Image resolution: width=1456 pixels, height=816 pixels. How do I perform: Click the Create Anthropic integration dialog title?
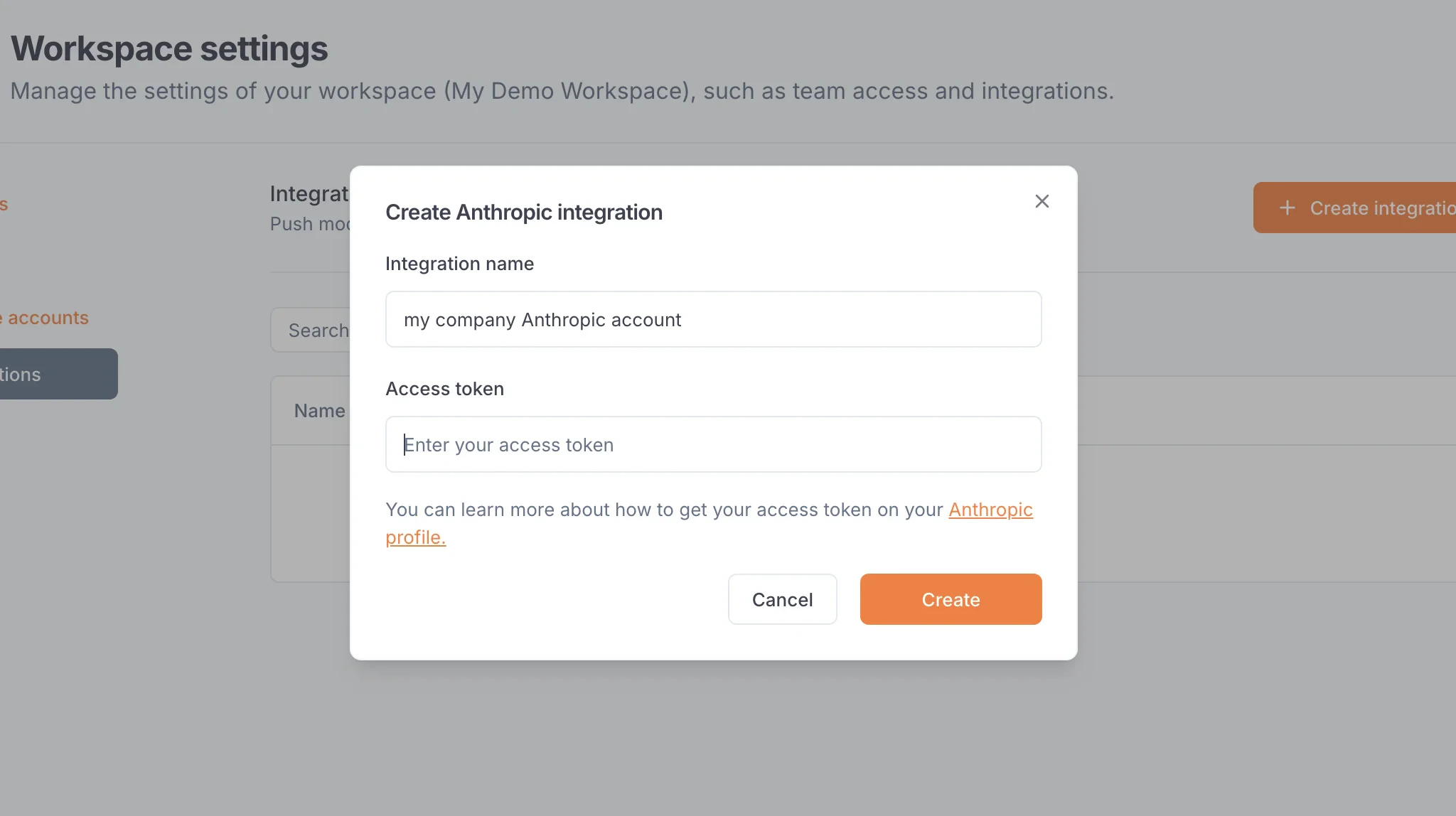pos(523,213)
